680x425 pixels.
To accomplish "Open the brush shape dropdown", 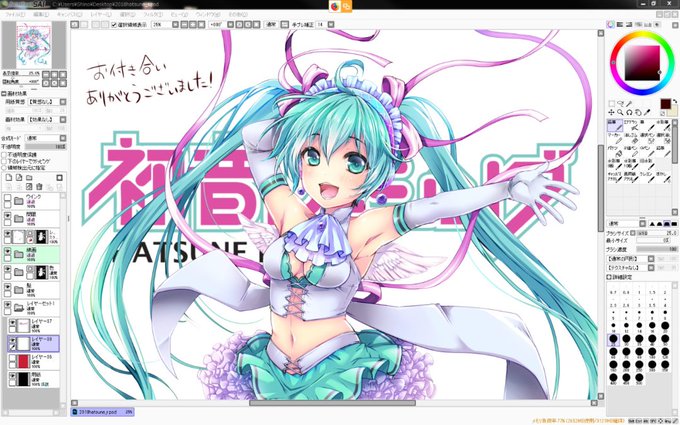I will pyautogui.click(x=651, y=258).
